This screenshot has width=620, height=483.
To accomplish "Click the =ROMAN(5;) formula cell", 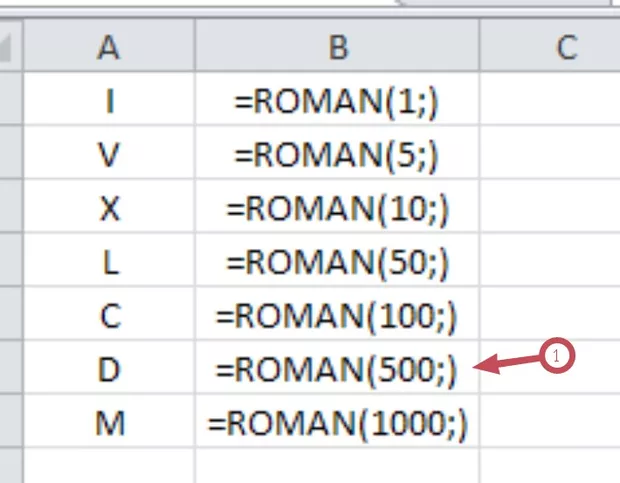I will (337, 155).
